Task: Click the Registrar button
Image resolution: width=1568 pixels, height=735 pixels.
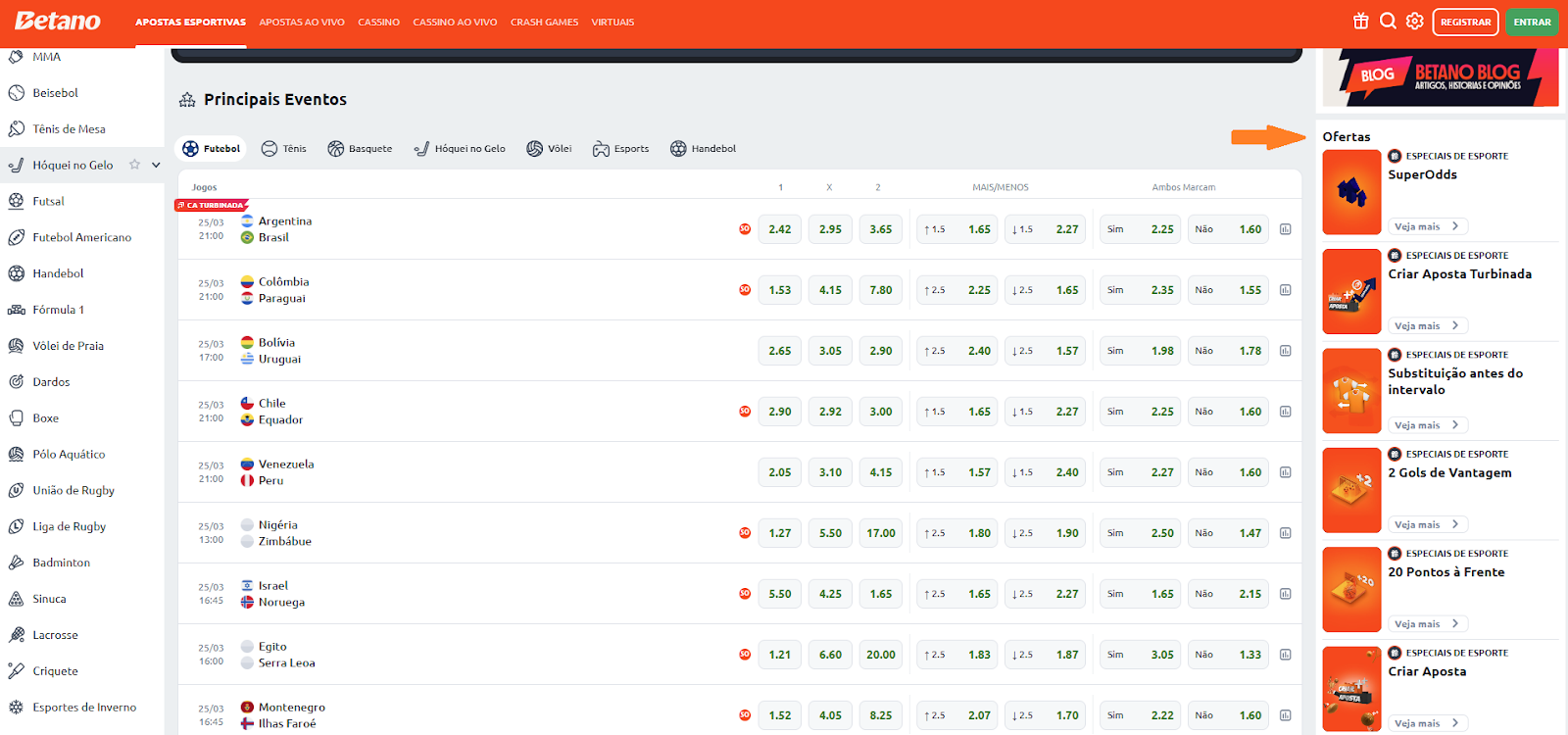Action: (1465, 22)
